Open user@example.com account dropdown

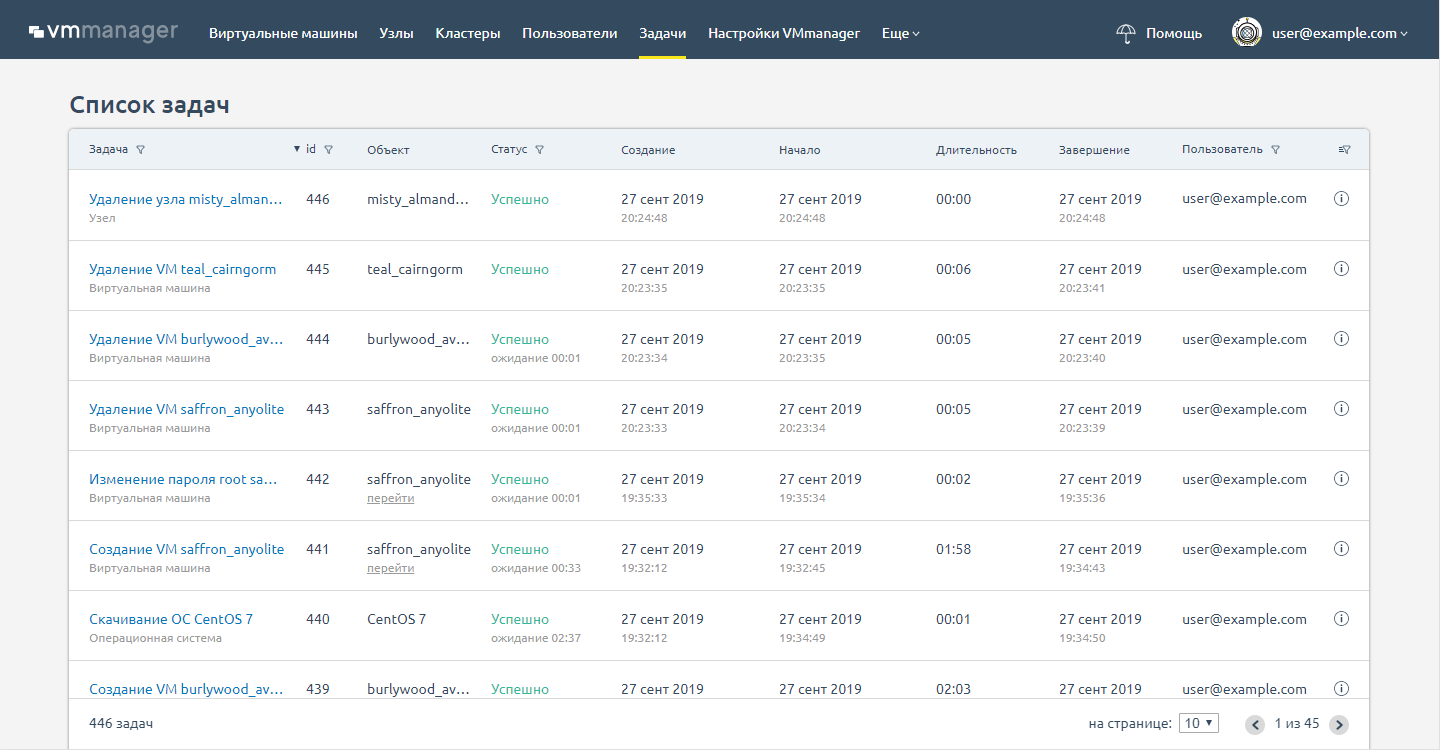pos(1339,33)
